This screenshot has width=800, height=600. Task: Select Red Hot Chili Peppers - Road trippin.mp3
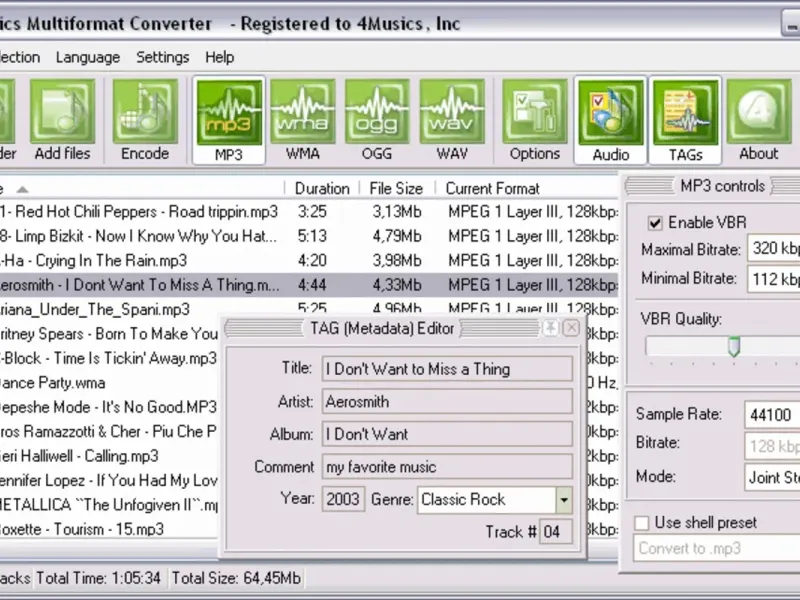coord(309,212)
